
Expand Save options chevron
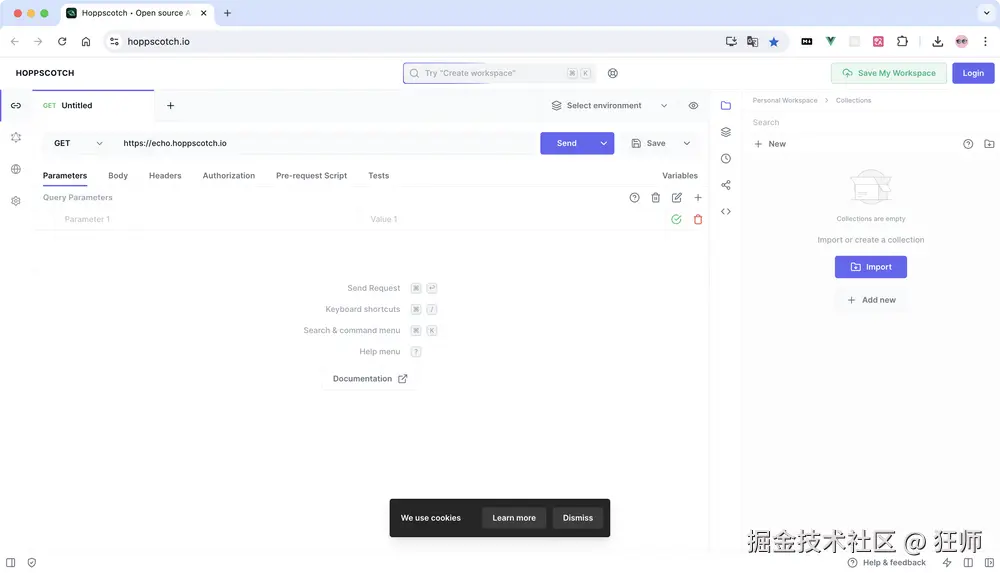click(x=687, y=144)
